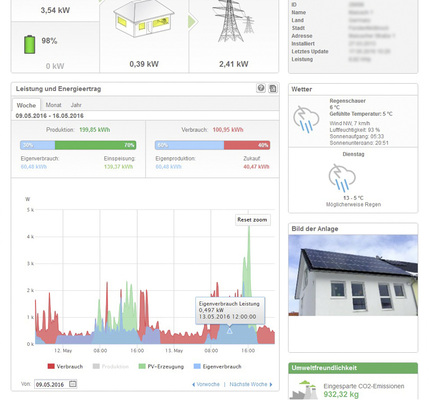Viewport: 429px width, 400px height.
Task: Click the green arrow toward the grid
Action: [x=193, y=22]
